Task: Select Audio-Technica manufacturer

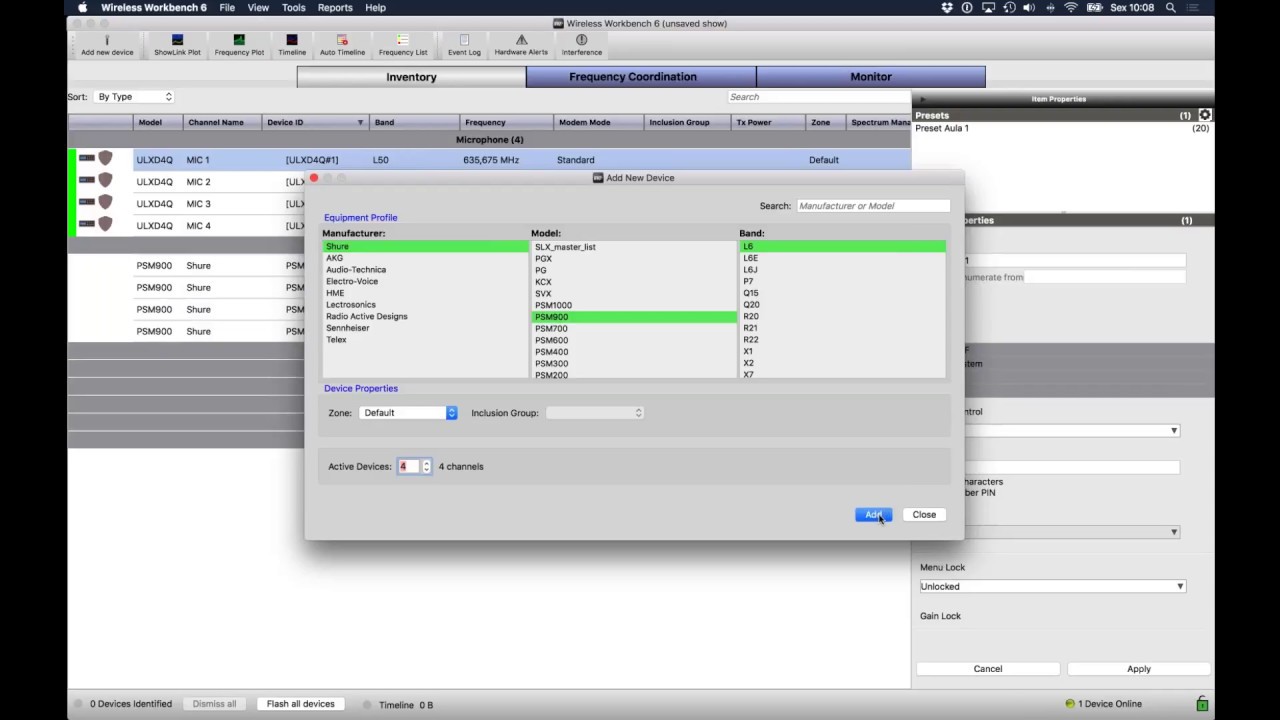Action: [425, 270]
